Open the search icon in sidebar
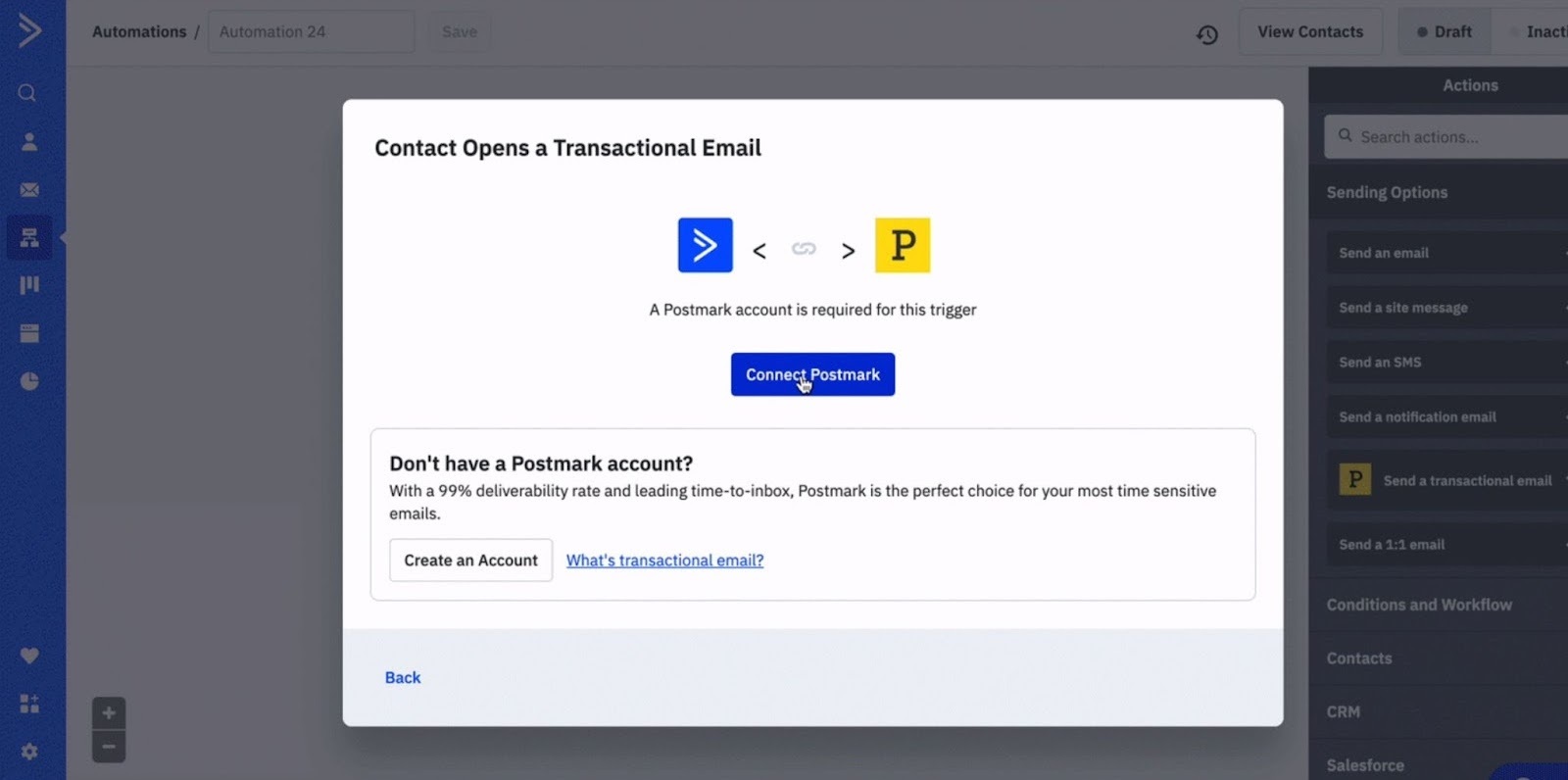Image resolution: width=1568 pixels, height=780 pixels. tap(27, 93)
